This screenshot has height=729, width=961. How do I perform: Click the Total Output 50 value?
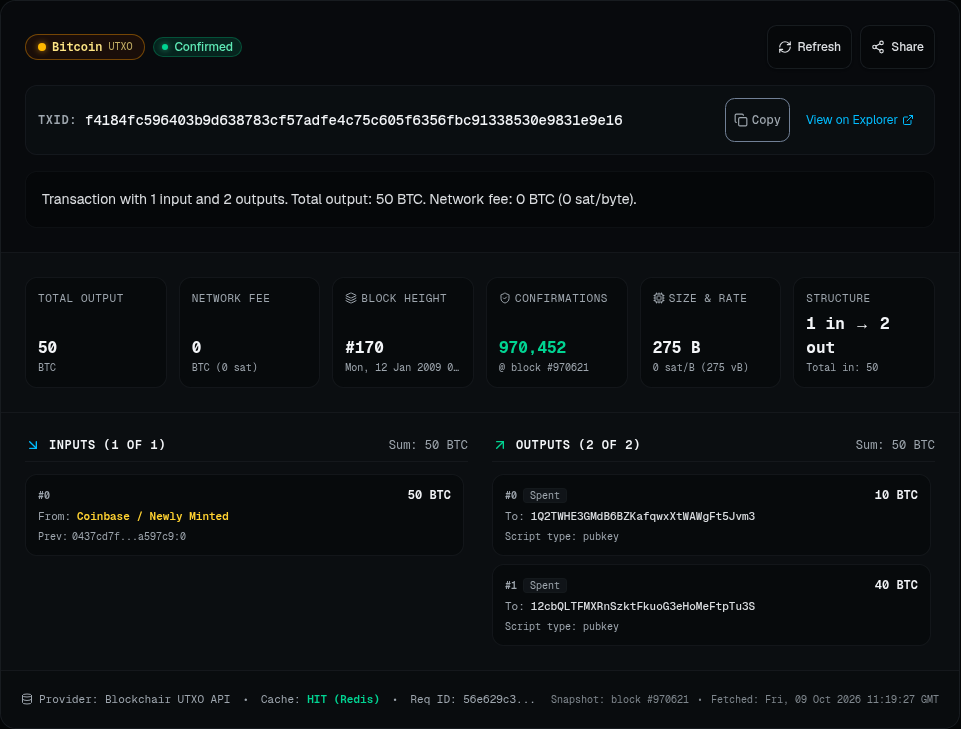pos(47,348)
